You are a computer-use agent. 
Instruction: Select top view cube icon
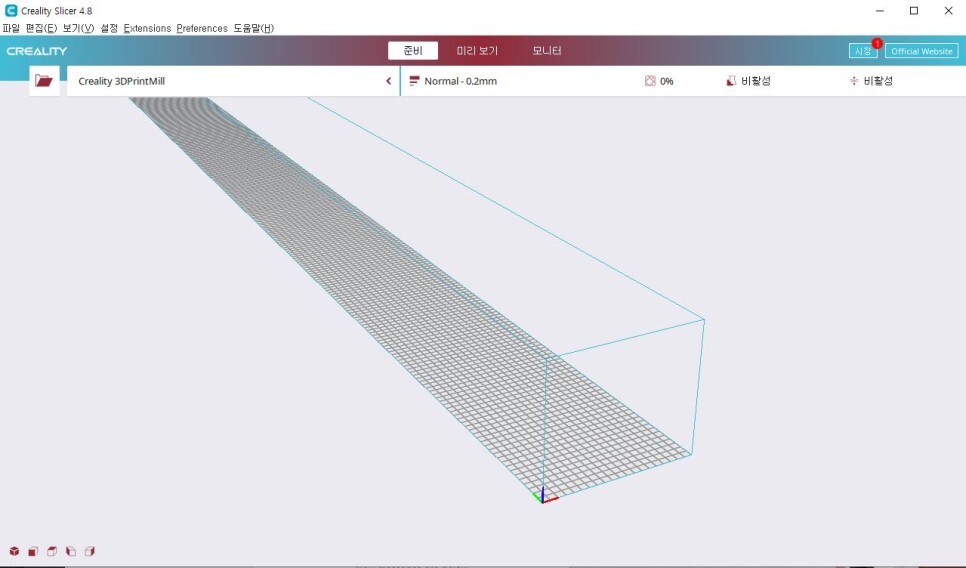click(52, 551)
